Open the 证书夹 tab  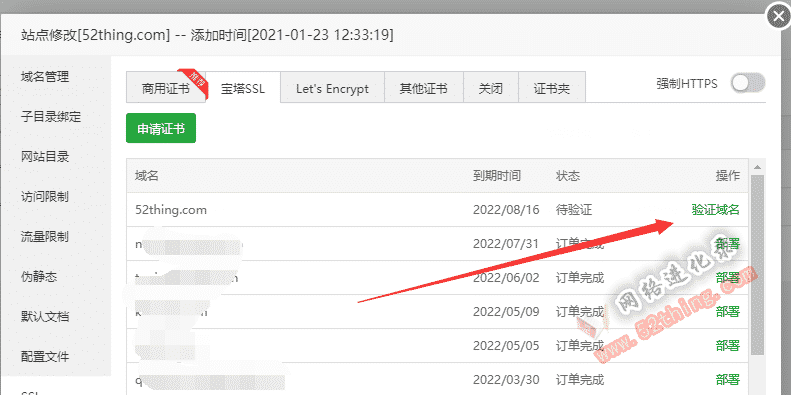552,89
